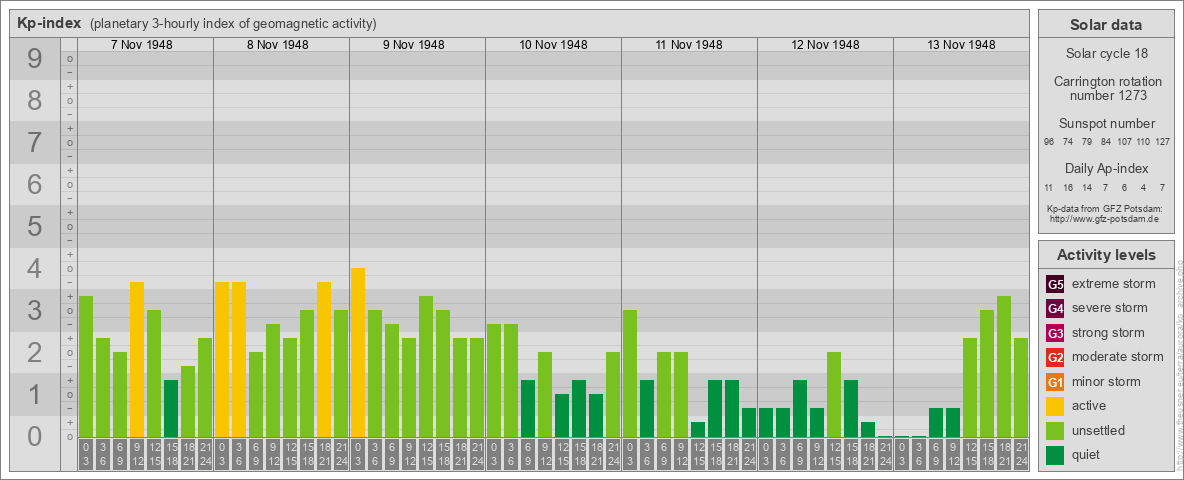Image resolution: width=1184 pixels, height=480 pixels.
Task: Click daily Ap-index value 16
Action: [1068, 187]
